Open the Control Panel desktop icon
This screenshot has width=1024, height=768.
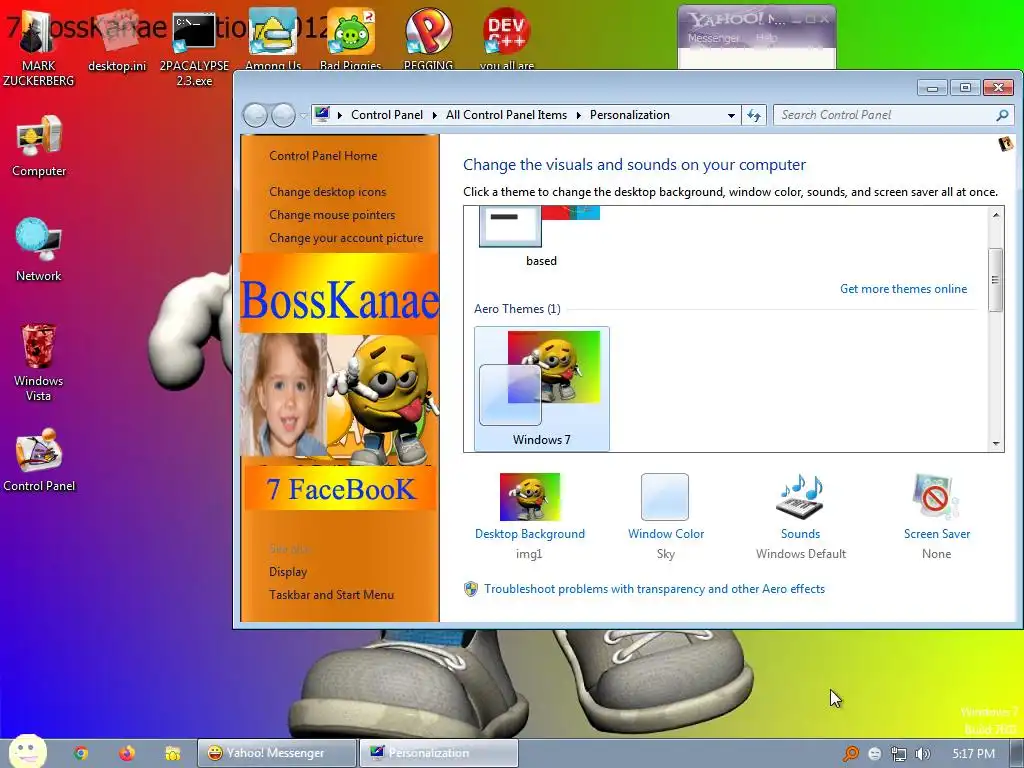(x=39, y=460)
